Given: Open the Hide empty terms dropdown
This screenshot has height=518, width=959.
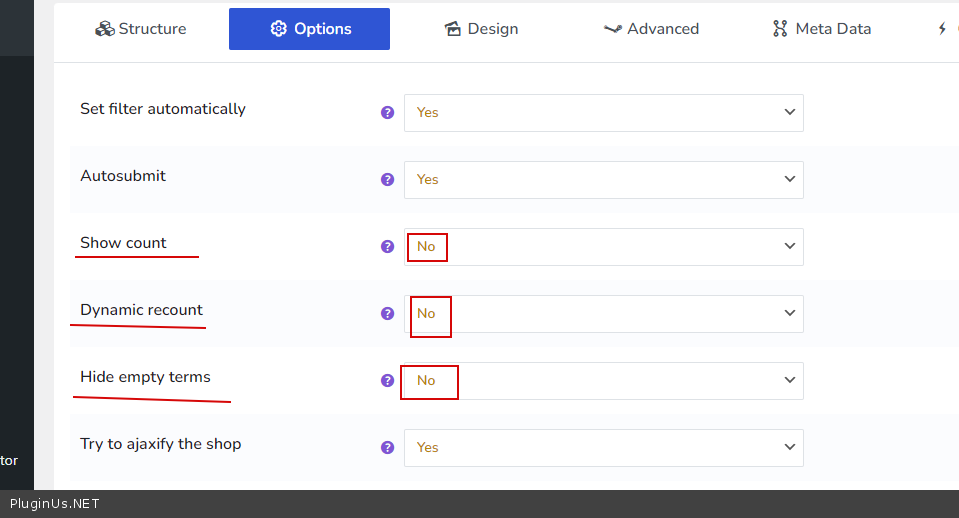Looking at the screenshot, I should pyautogui.click(x=603, y=381).
